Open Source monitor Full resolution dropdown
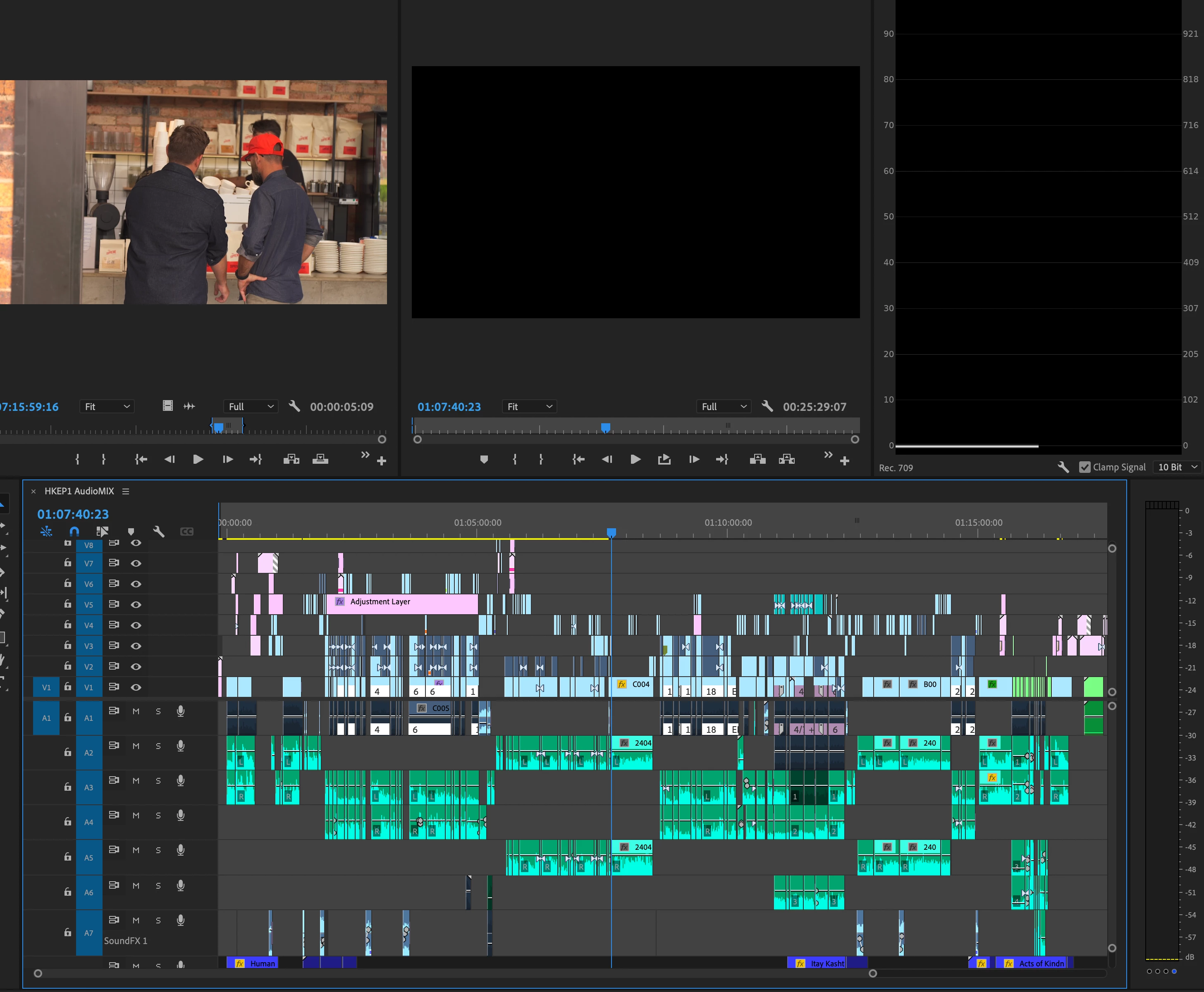 coord(251,407)
